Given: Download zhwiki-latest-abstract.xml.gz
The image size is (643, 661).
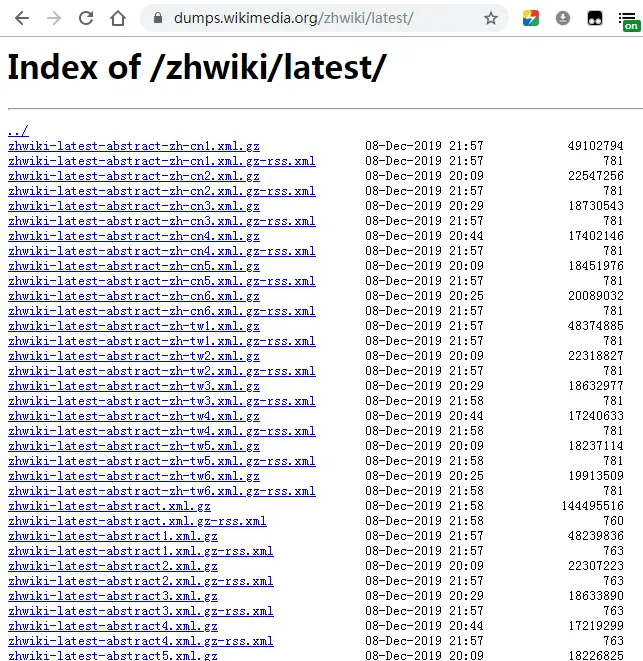Looking at the screenshot, I should coord(109,506).
